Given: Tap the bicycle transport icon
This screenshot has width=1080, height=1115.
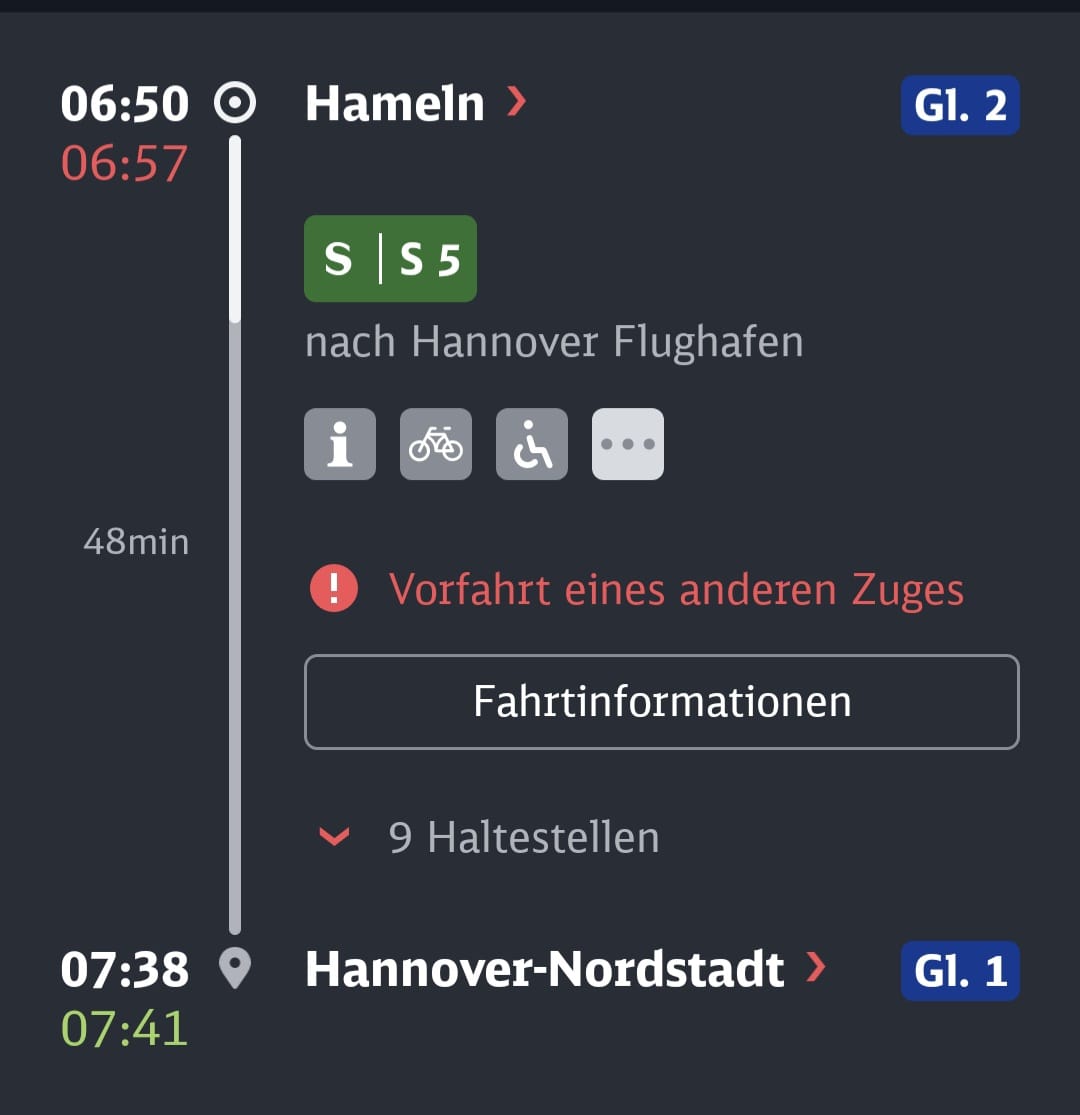Looking at the screenshot, I should [x=436, y=444].
